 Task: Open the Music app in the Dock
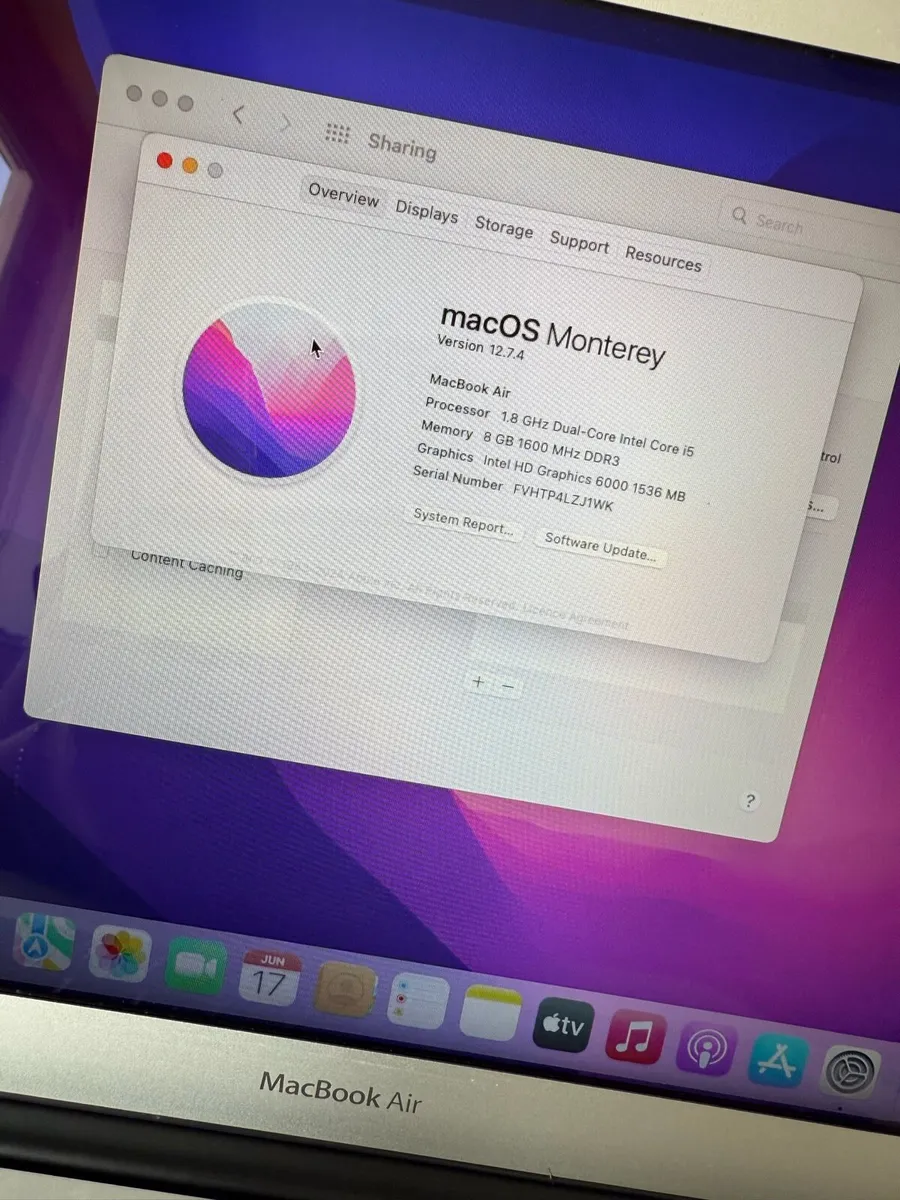pyautogui.click(x=635, y=1037)
